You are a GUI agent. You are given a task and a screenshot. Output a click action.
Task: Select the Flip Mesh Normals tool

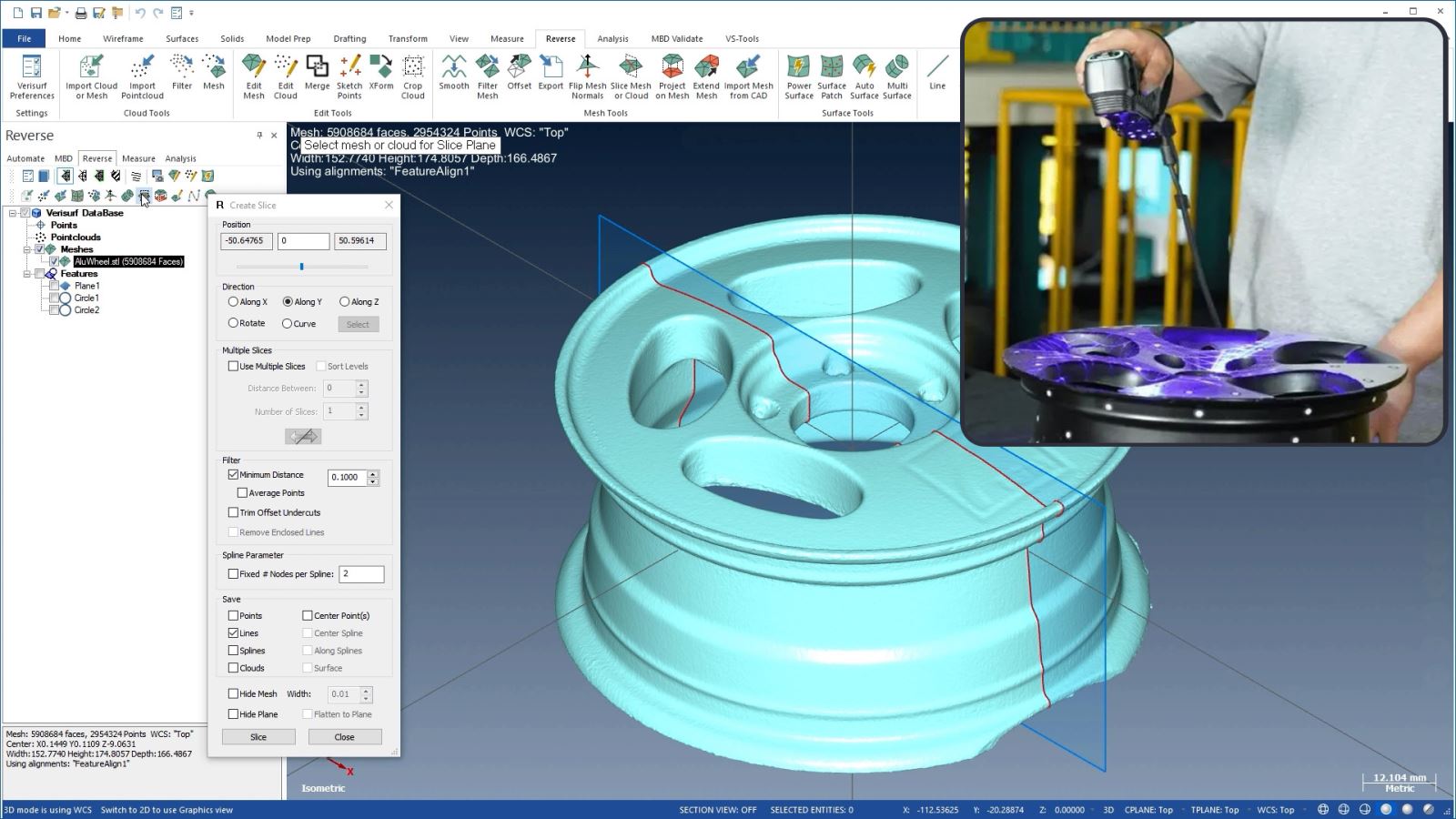click(x=587, y=76)
